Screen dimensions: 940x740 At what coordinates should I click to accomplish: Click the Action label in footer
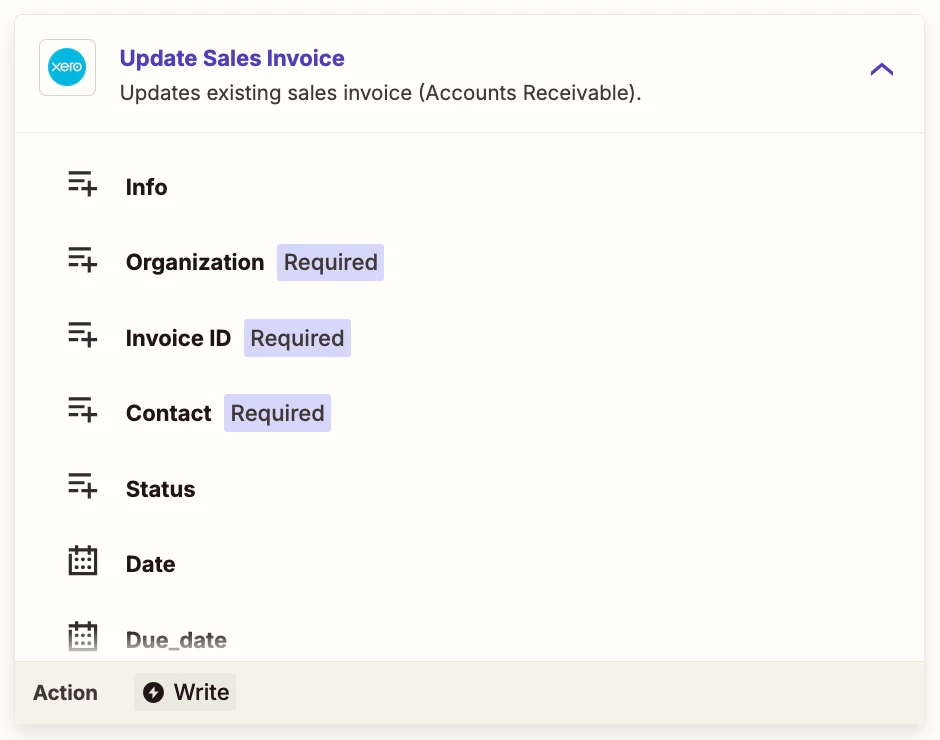pyautogui.click(x=65, y=693)
